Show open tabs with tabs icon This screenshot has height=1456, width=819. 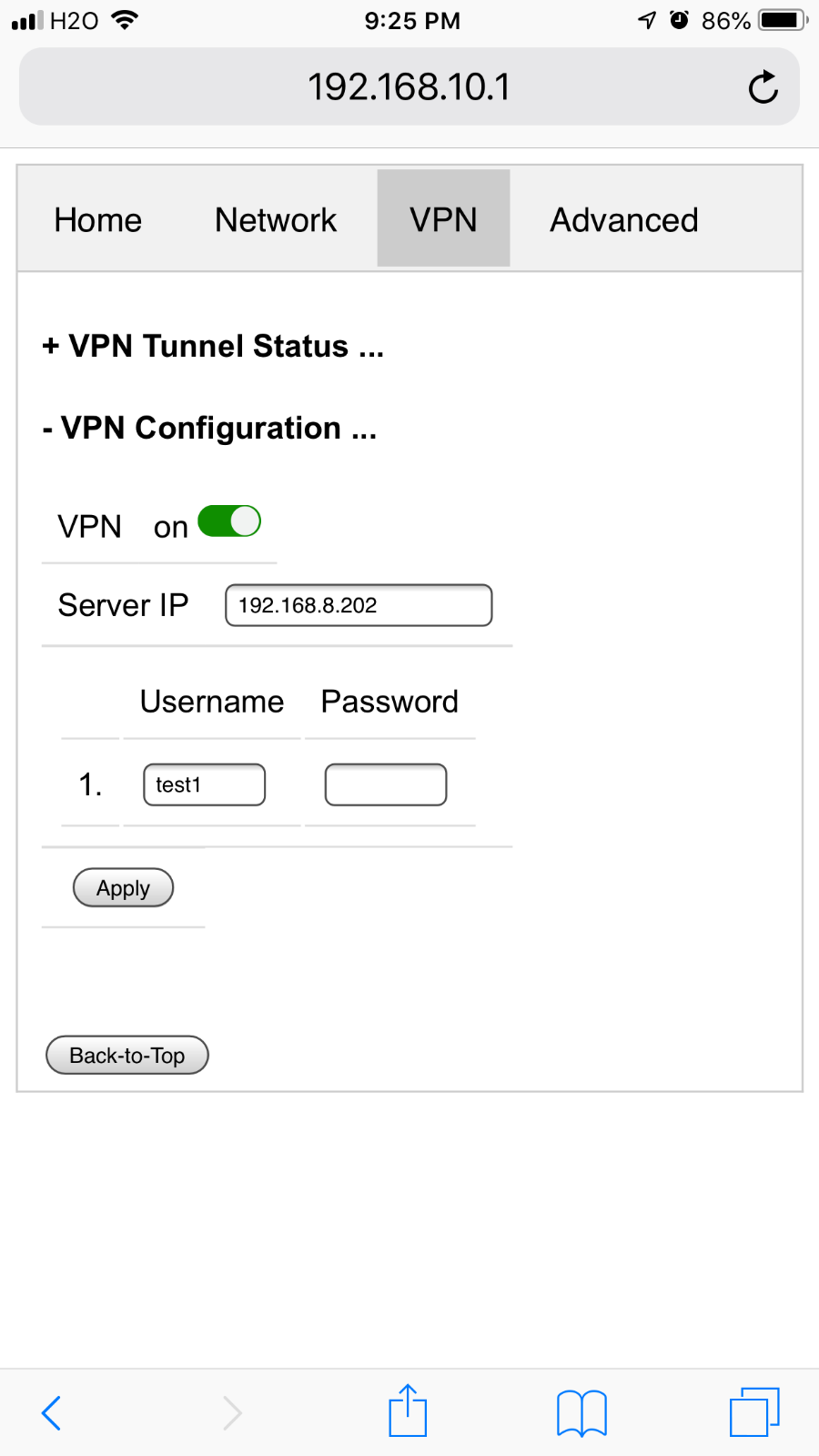click(754, 1411)
